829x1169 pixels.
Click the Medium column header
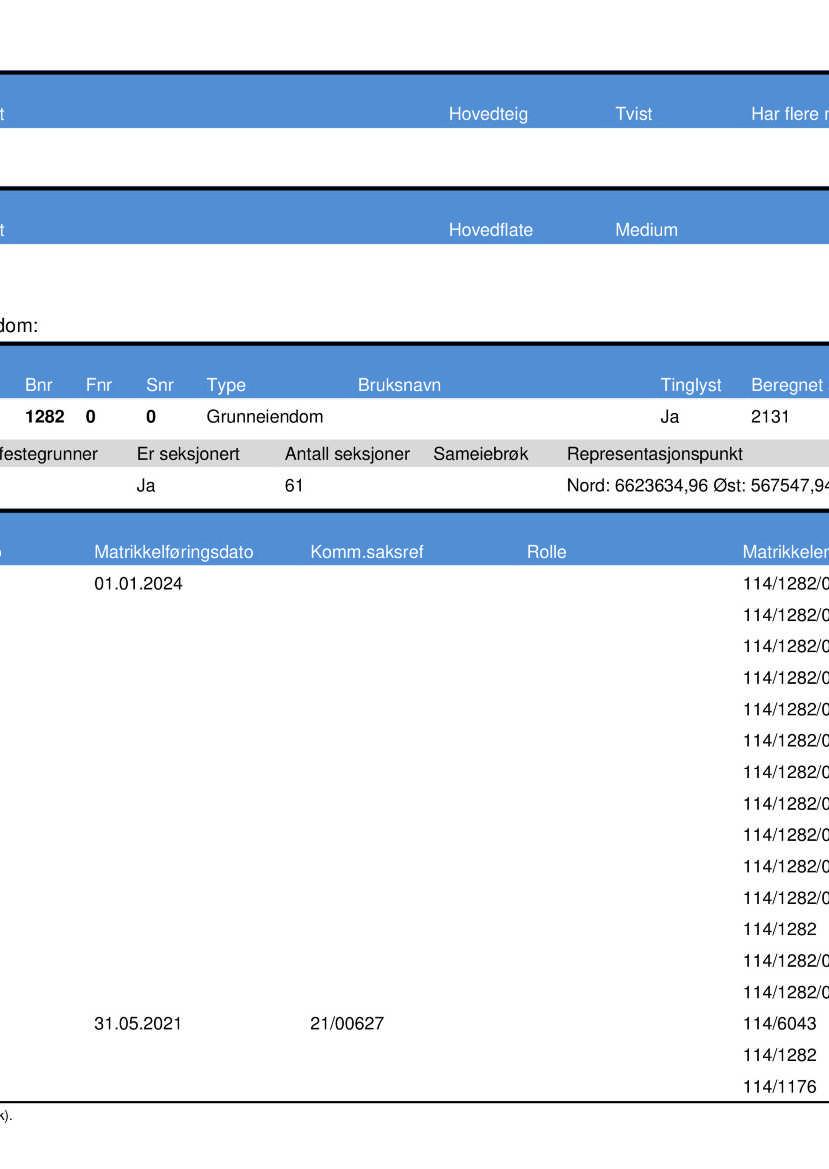pyautogui.click(x=646, y=230)
